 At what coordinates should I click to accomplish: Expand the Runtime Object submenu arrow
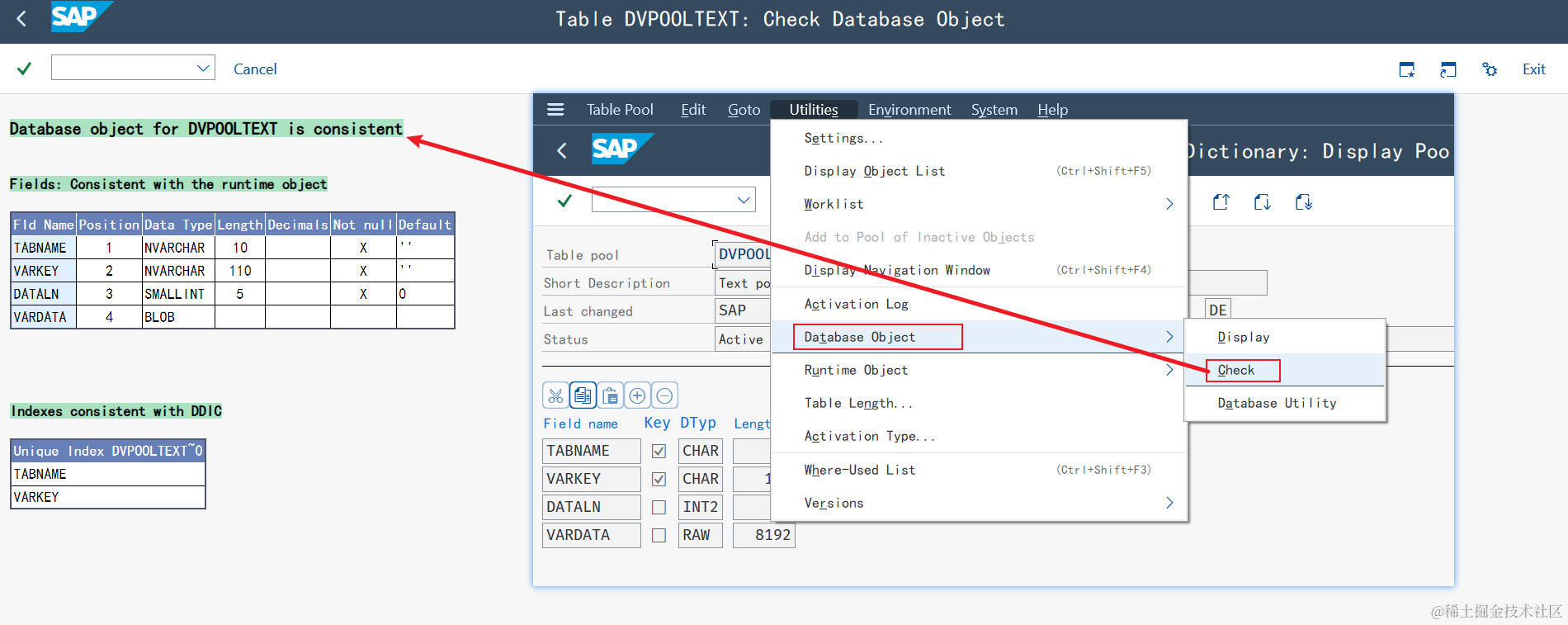point(1169,370)
